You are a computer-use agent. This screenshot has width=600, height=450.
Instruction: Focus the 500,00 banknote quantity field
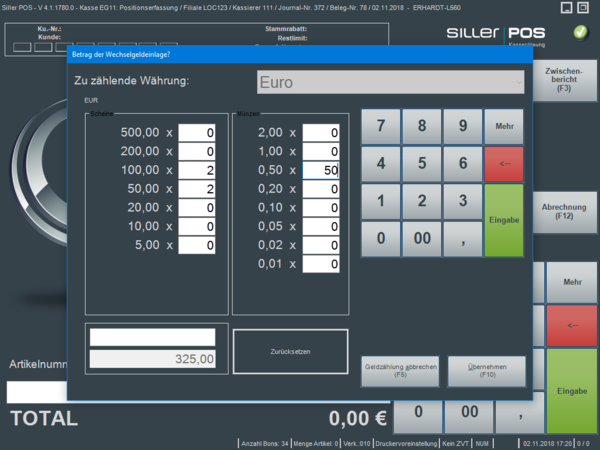tap(196, 132)
